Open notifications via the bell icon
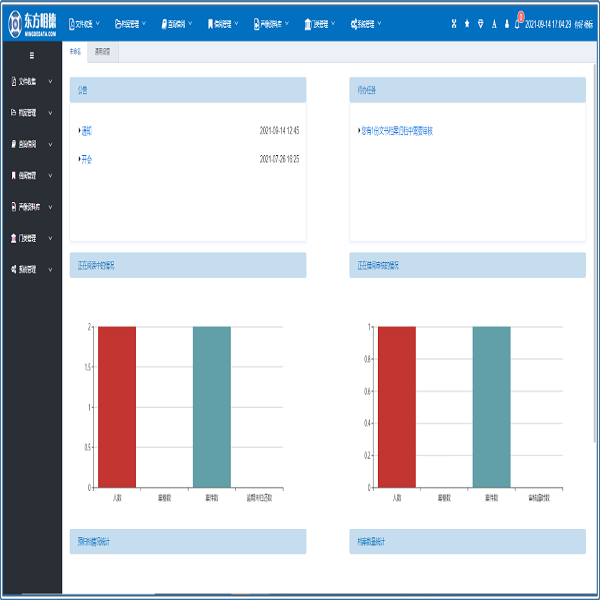 tap(518, 23)
